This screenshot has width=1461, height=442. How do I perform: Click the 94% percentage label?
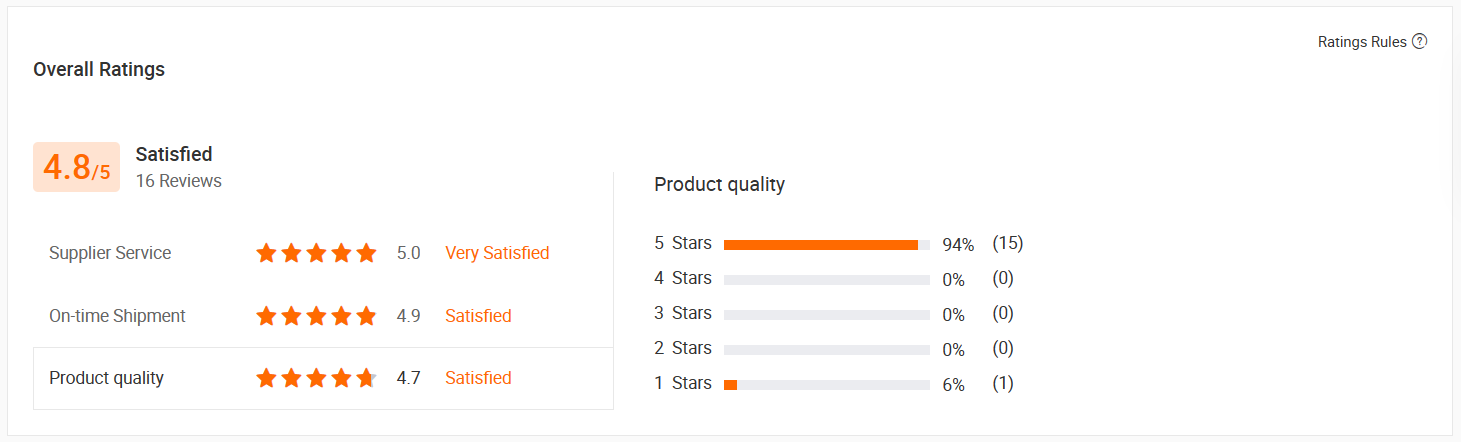click(958, 245)
